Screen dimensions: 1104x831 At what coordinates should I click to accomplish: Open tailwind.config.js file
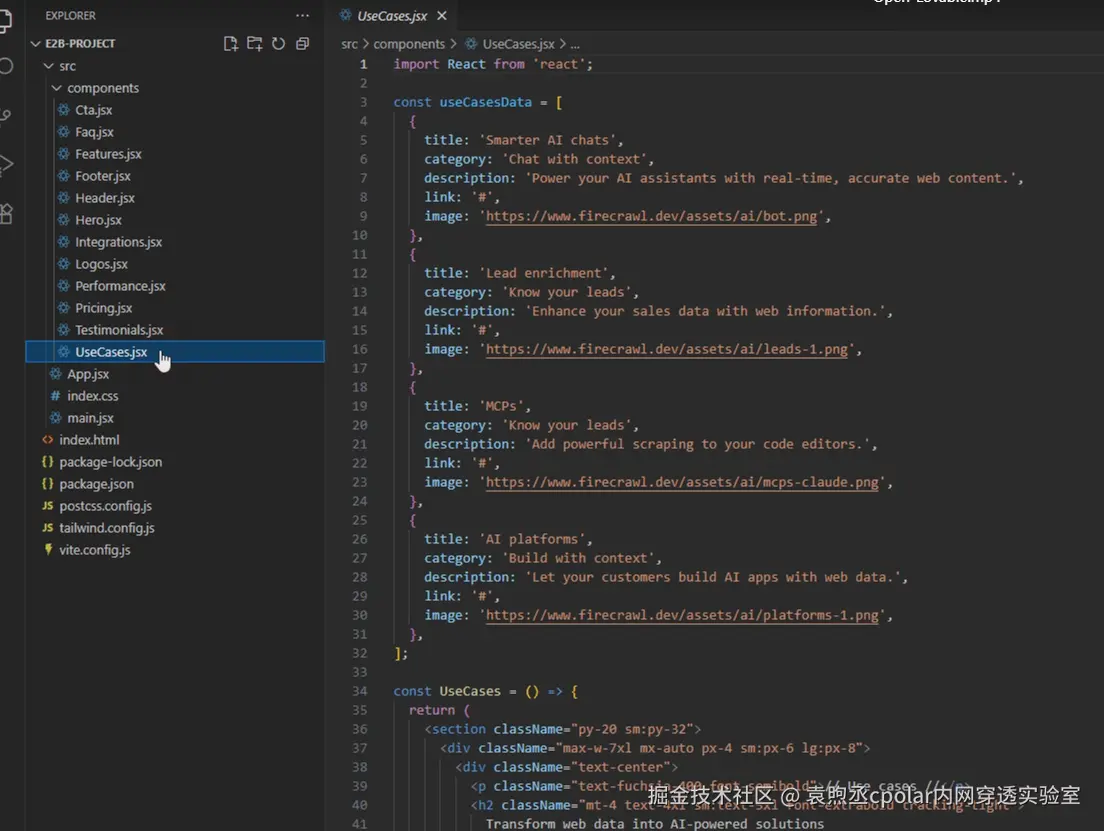[107, 527]
